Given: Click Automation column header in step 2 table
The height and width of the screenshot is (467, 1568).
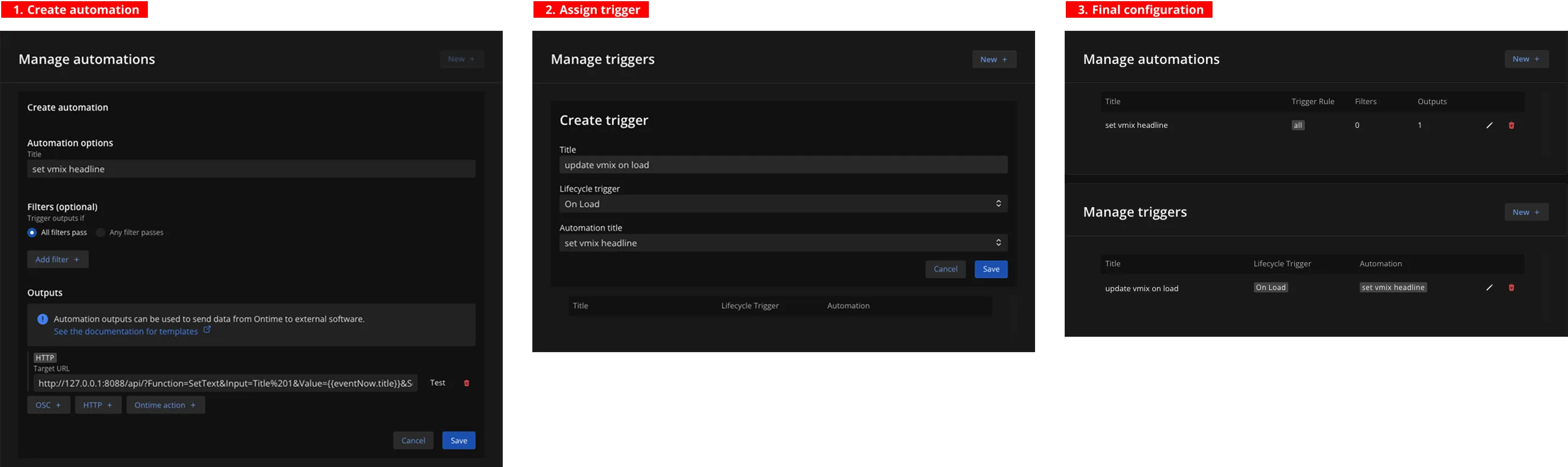Looking at the screenshot, I should coord(848,305).
